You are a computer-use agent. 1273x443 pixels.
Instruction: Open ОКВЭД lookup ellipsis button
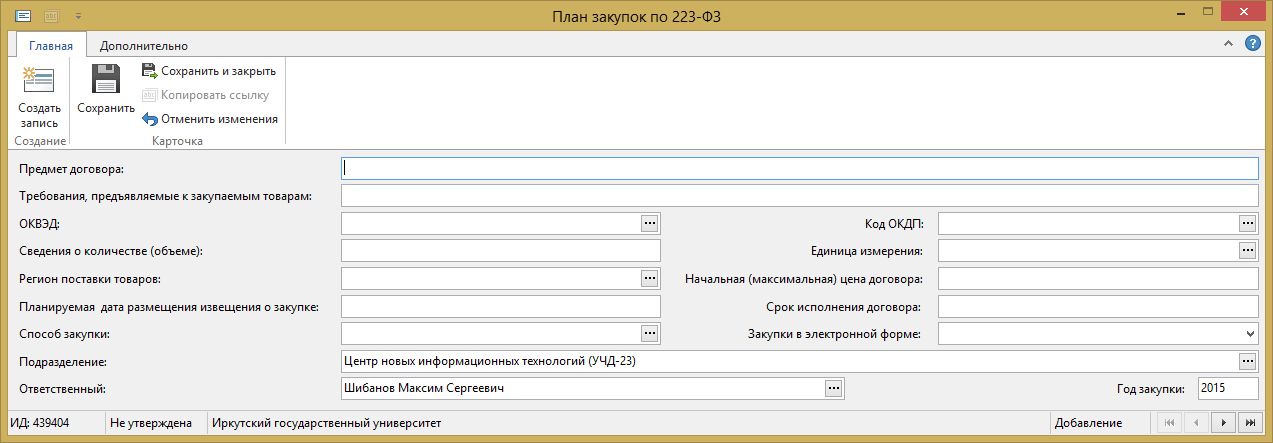pyautogui.click(x=650, y=223)
